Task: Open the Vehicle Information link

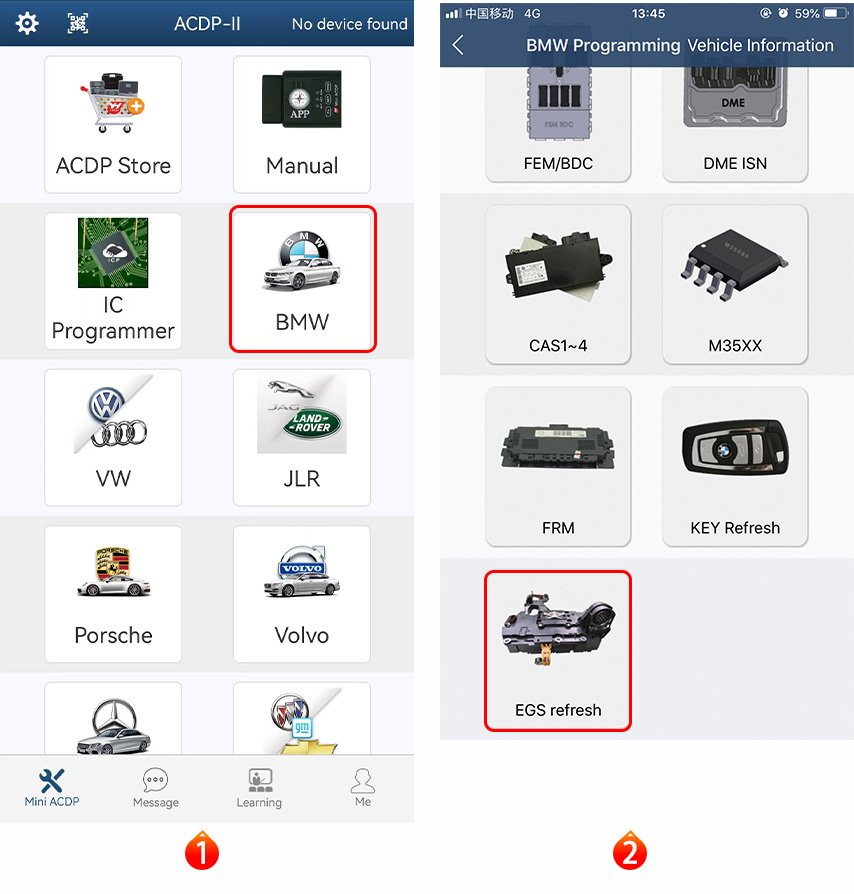Action: click(x=761, y=45)
